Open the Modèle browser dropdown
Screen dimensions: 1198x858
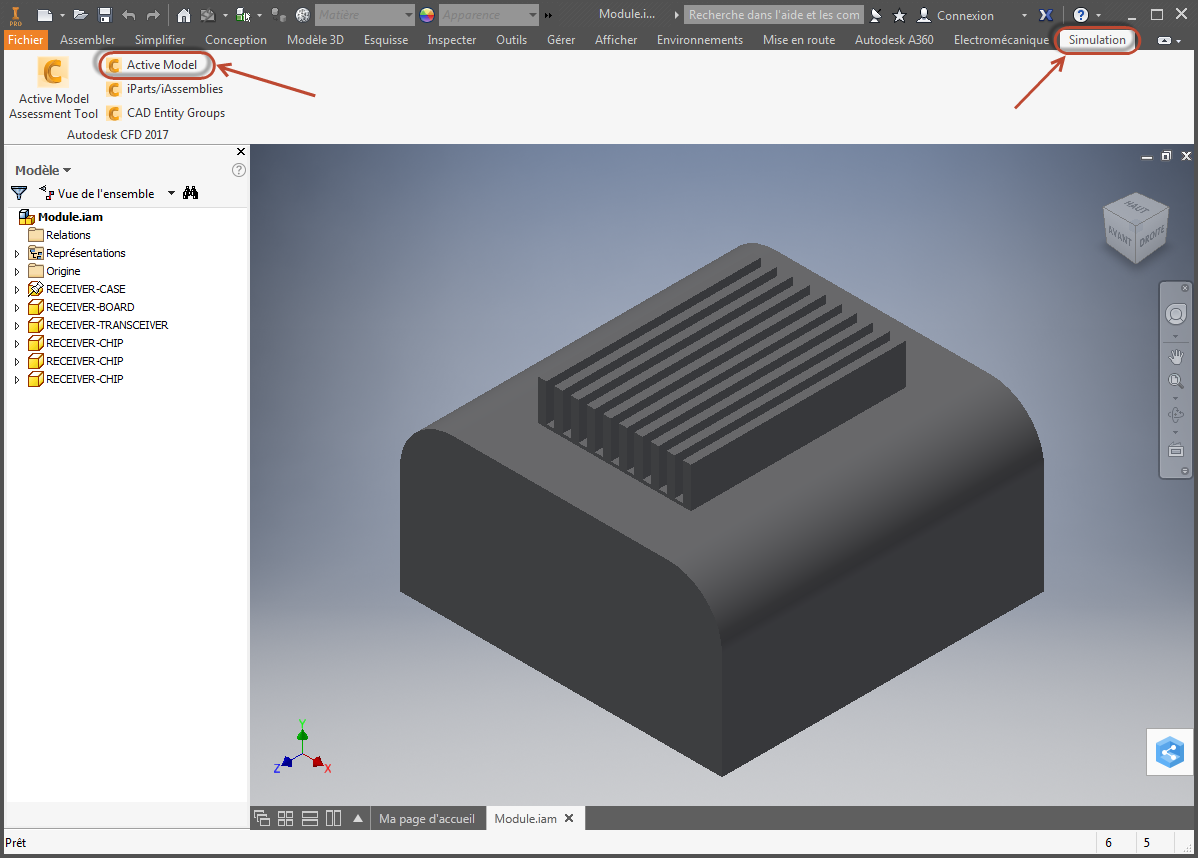43,170
